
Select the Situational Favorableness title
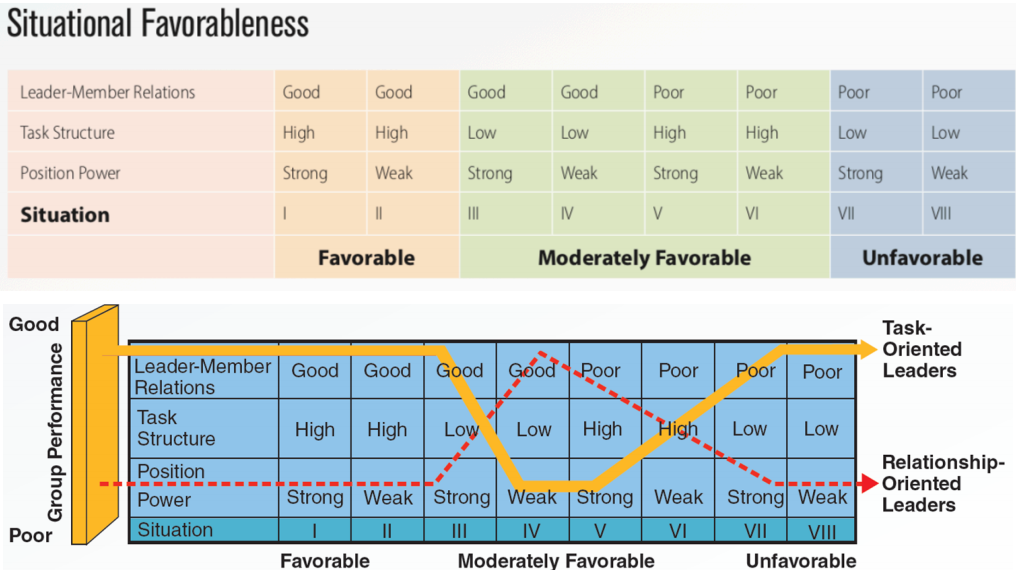click(x=157, y=24)
